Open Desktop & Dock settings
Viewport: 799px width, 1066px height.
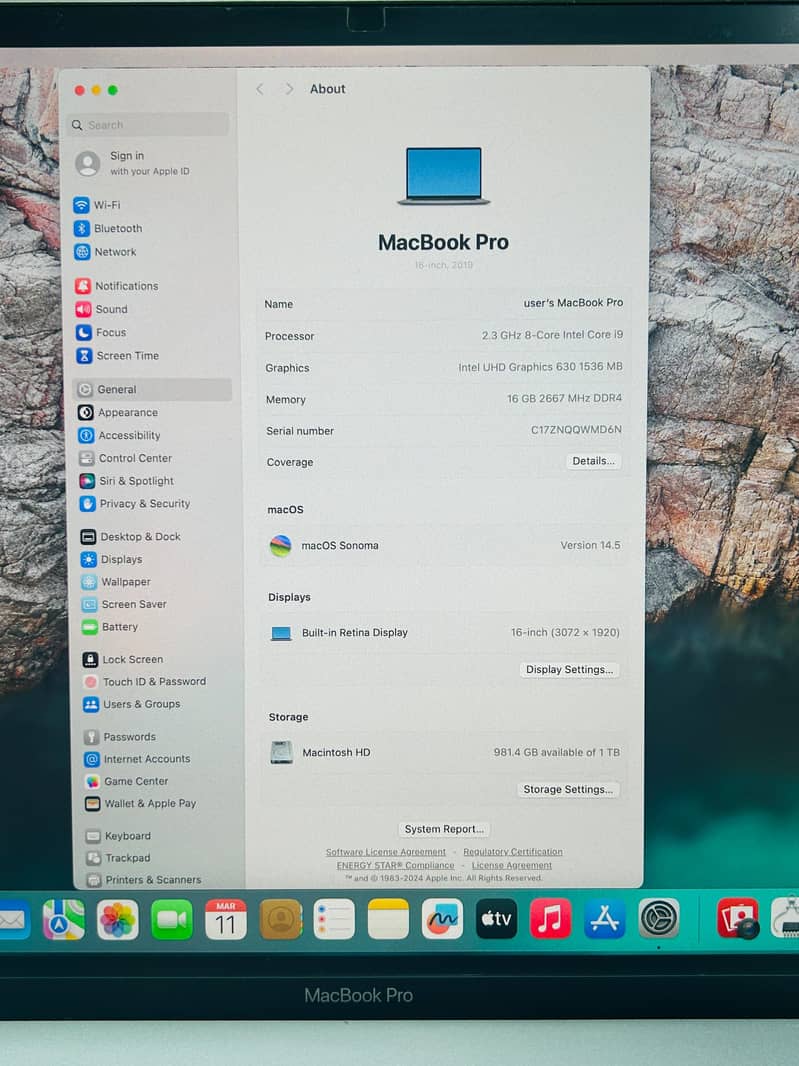pos(131,537)
